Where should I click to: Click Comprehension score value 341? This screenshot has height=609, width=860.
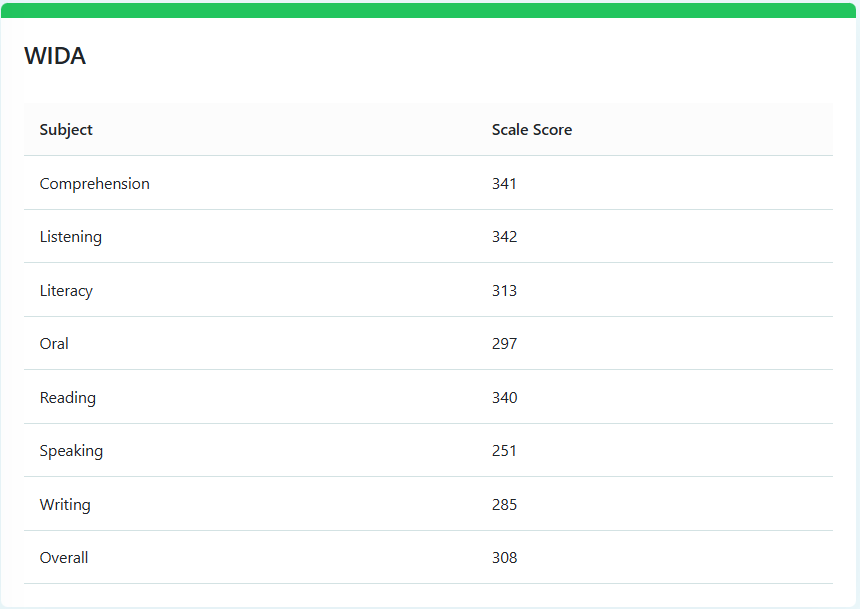click(x=505, y=183)
